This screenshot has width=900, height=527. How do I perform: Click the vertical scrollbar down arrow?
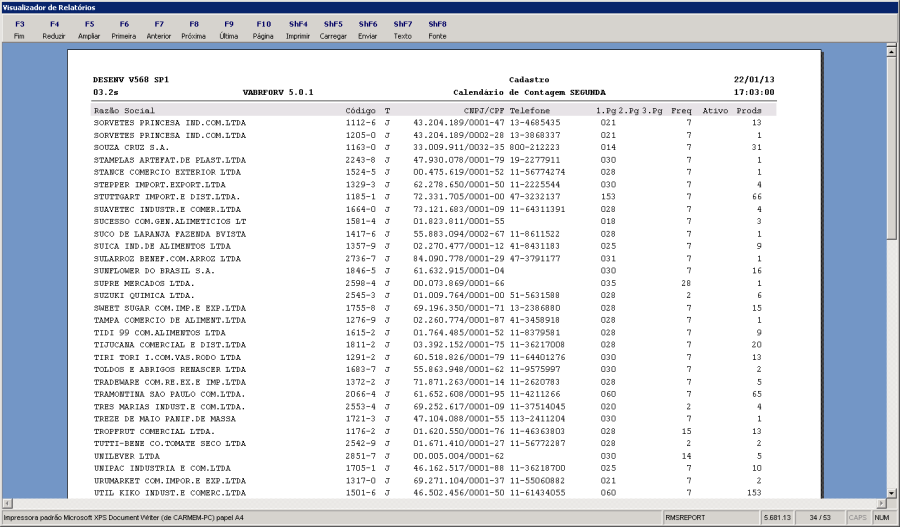pos(891,493)
